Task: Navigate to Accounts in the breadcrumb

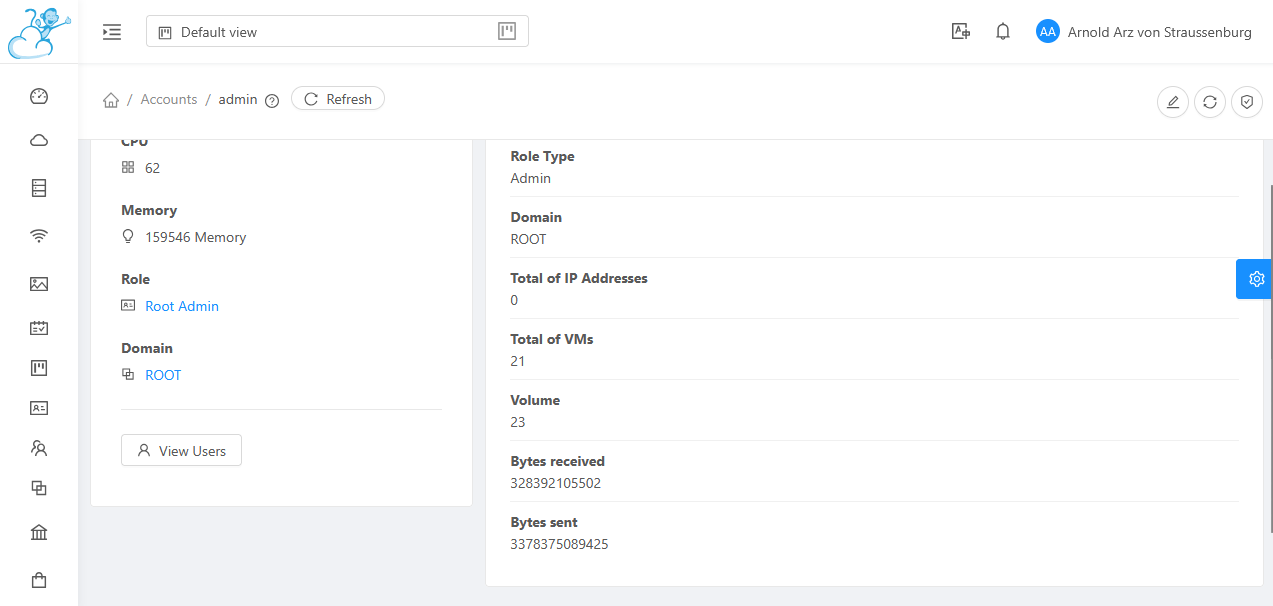Action: 168,99
